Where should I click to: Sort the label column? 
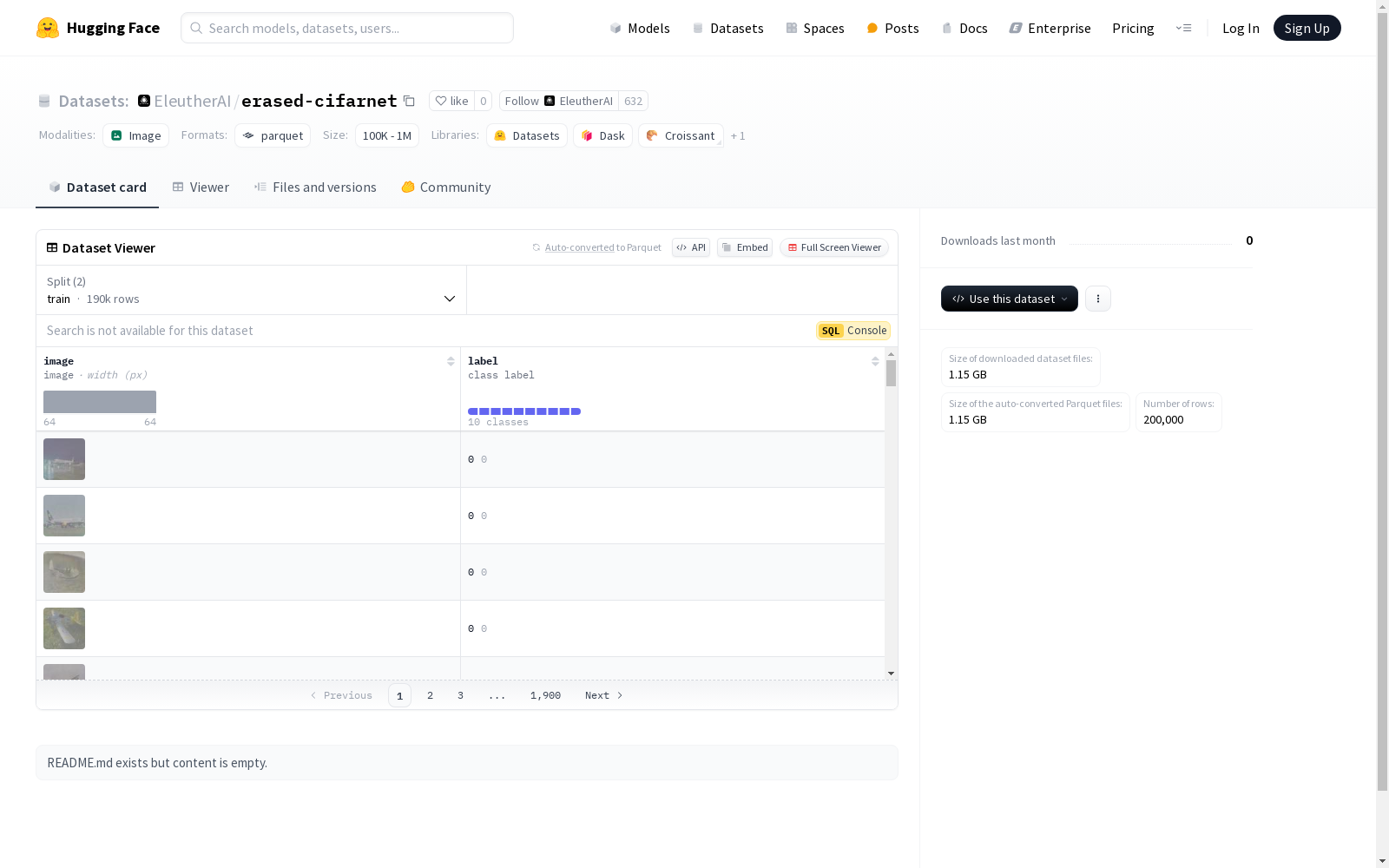[875, 361]
